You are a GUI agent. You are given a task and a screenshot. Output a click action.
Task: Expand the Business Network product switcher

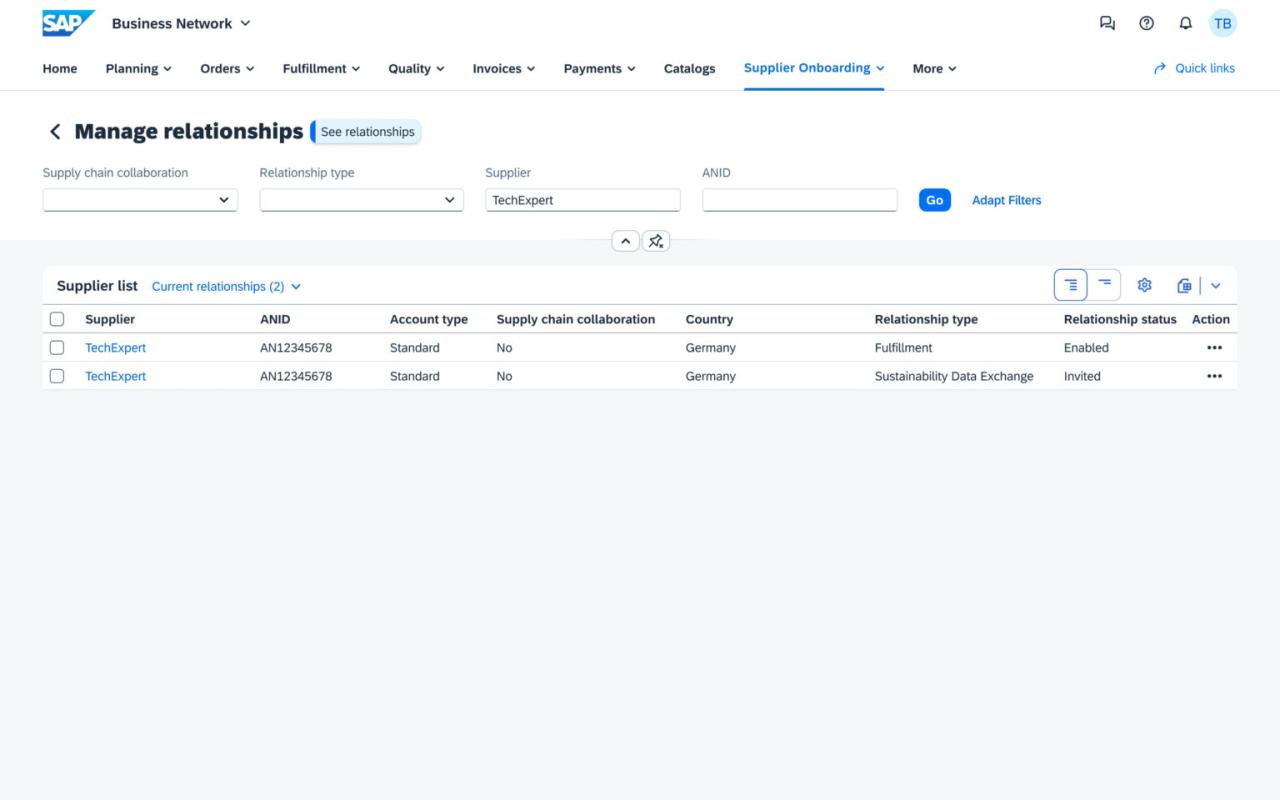point(181,23)
